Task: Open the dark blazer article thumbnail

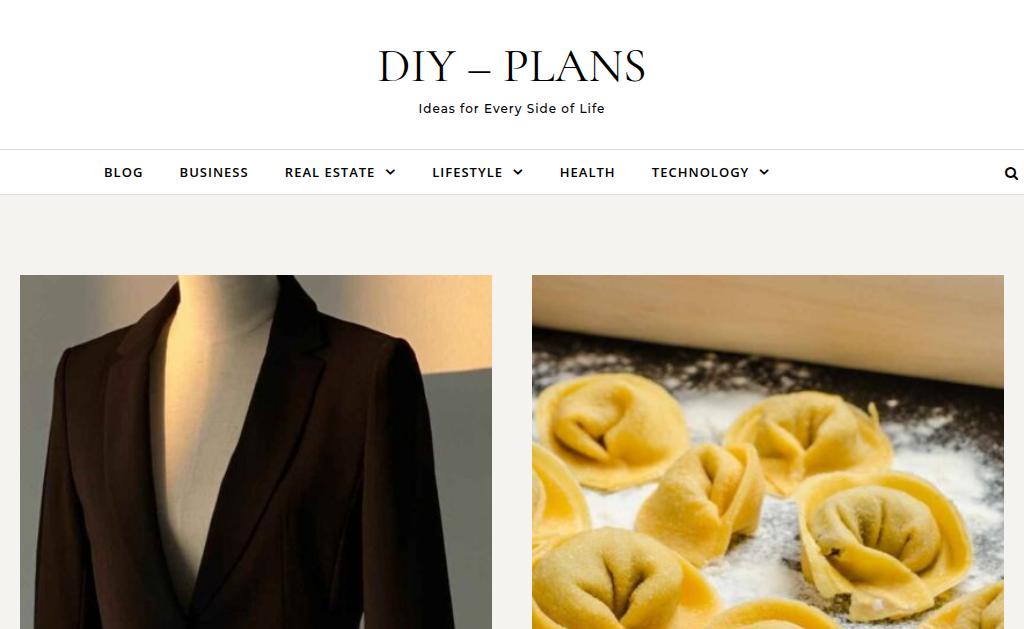Action: click(x=256, y=452)
